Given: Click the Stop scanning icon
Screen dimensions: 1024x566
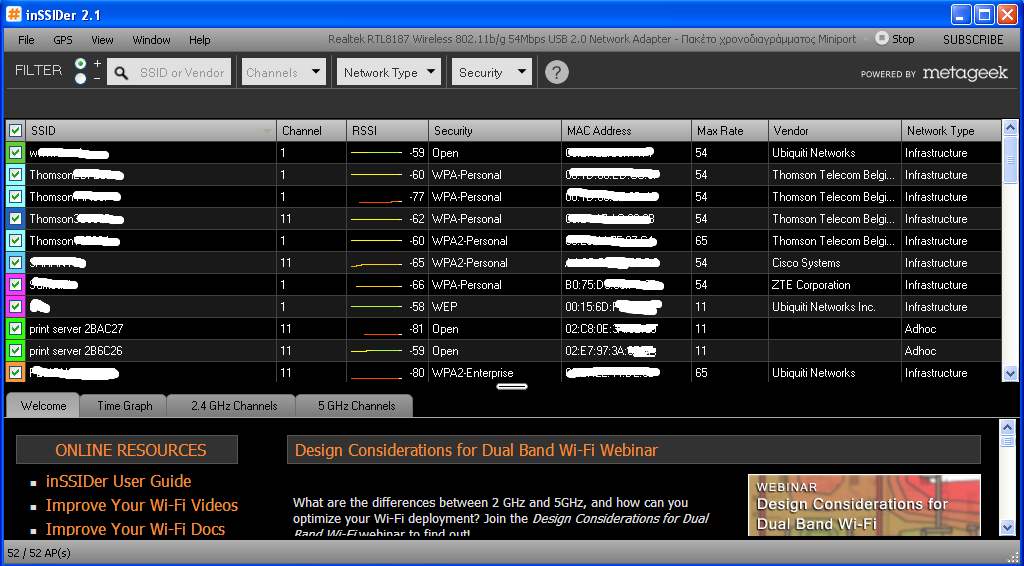Looking at the screenshot, I should point(882,39).
